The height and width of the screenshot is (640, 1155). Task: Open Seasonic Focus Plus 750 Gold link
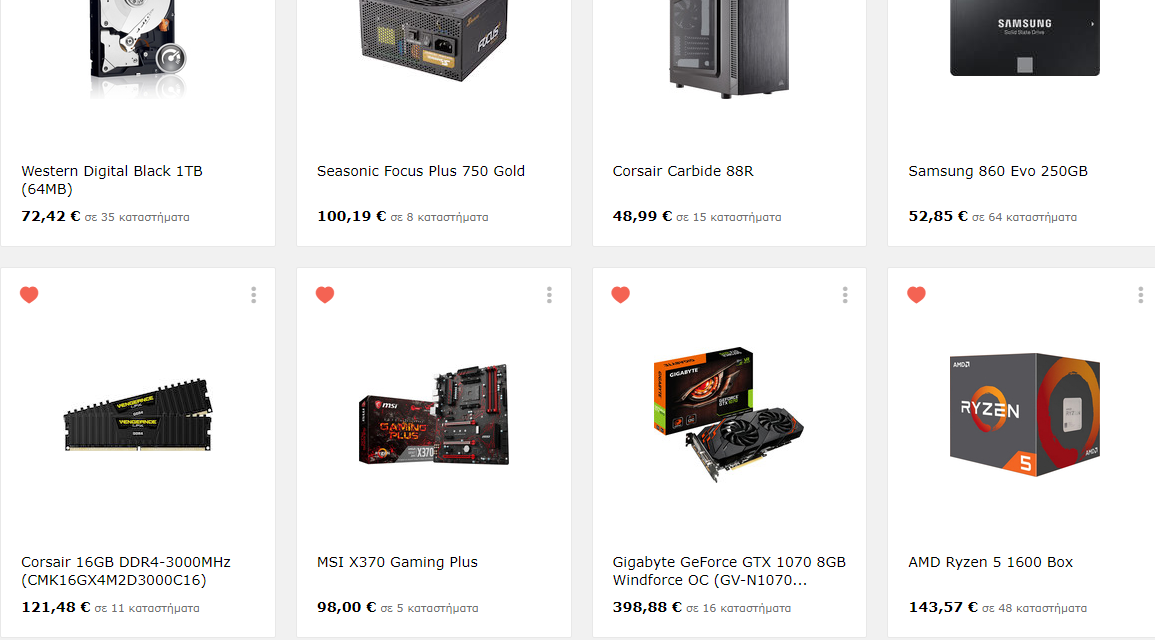(421, 171)
